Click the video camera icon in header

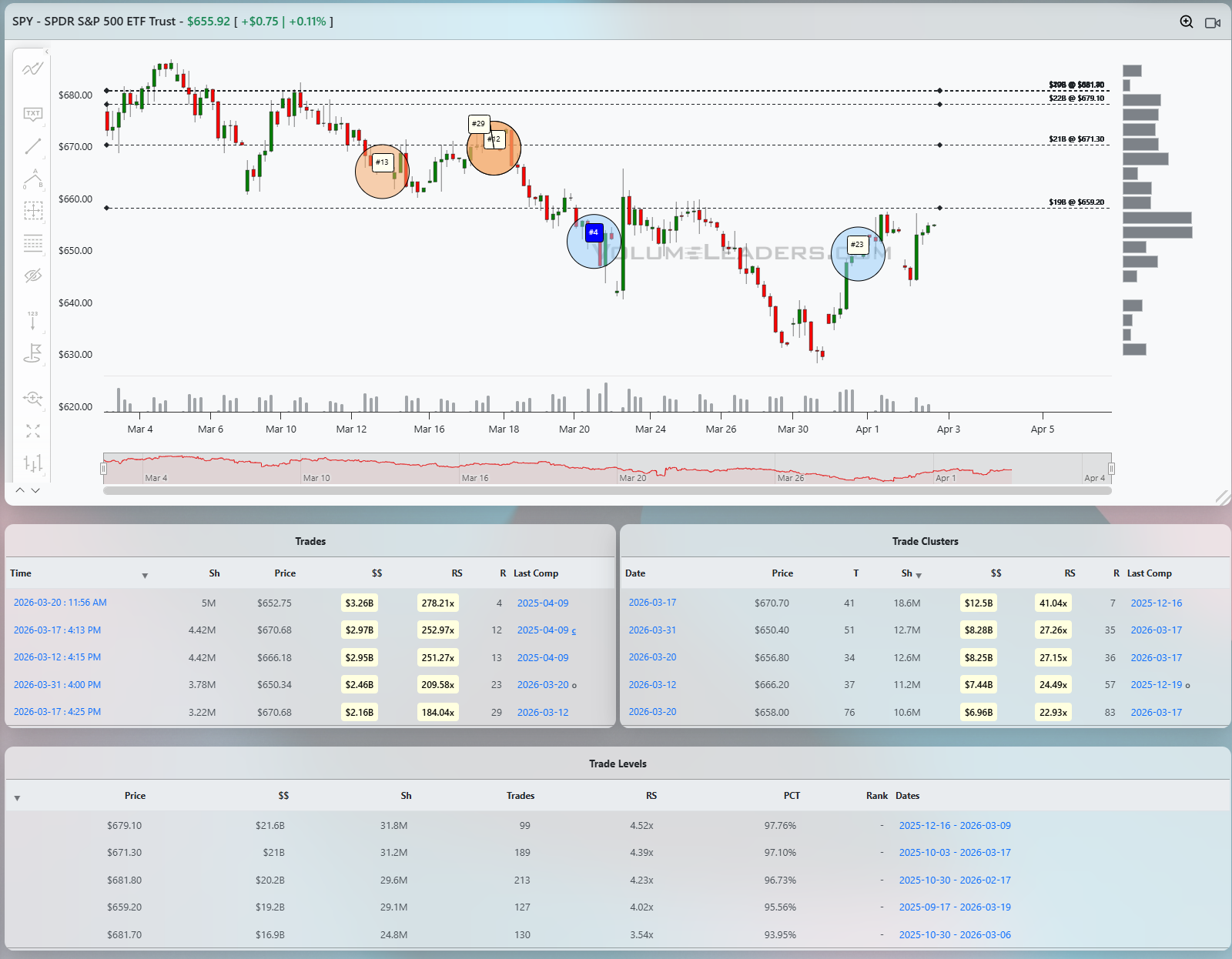coord(1213,22)
